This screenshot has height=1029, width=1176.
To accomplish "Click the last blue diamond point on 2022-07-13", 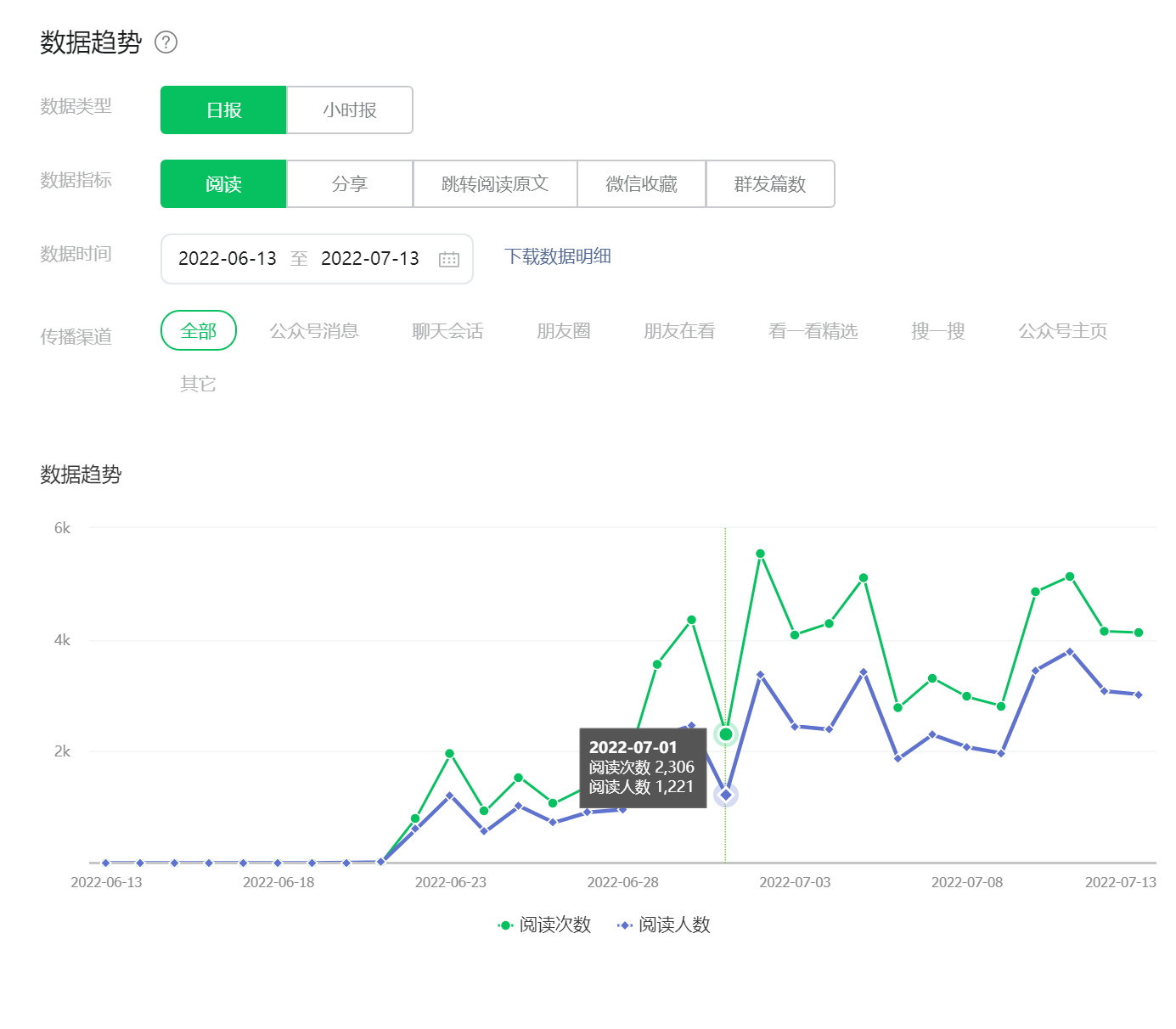I will (x=1139, y=694).
